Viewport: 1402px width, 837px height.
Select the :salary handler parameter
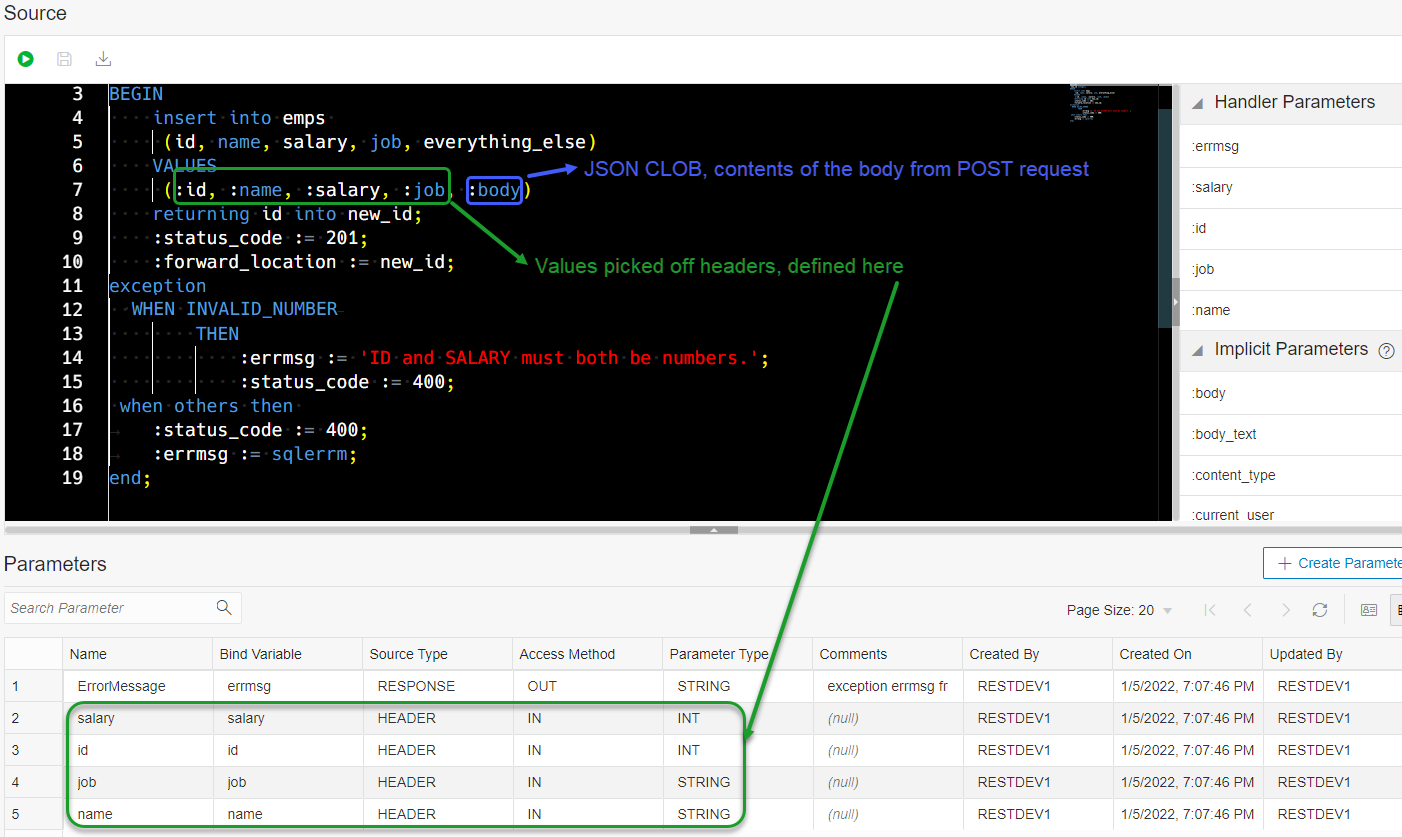tap(1213, 187)
